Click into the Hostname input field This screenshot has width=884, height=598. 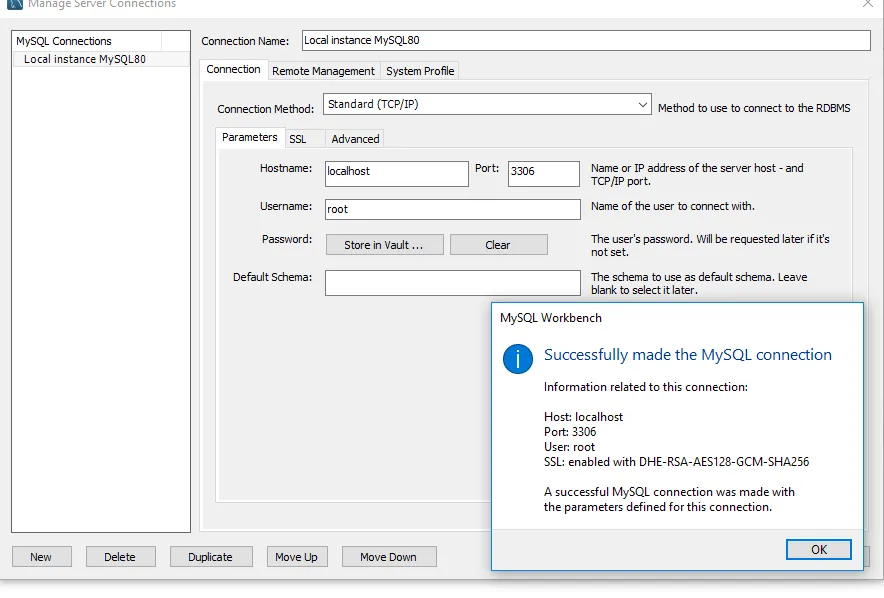[x=396, y=172]
